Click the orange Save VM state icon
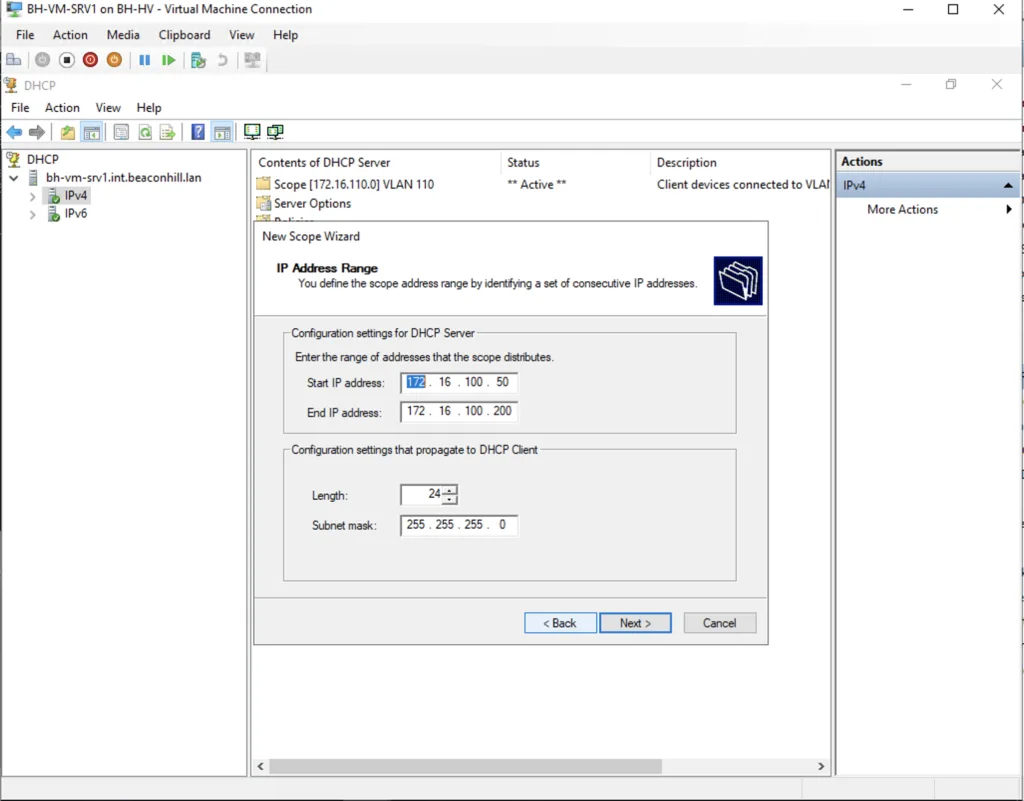 click(x=114, y=60)
